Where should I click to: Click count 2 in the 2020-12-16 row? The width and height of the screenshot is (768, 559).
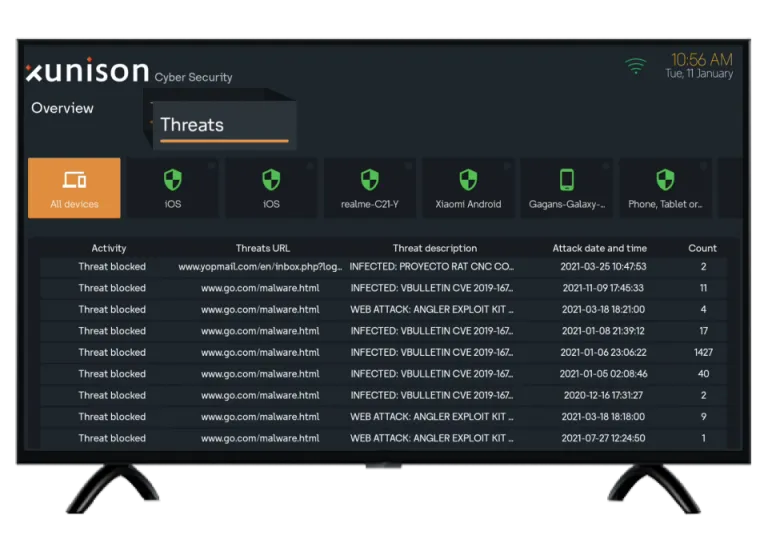(x=703, y=395)
